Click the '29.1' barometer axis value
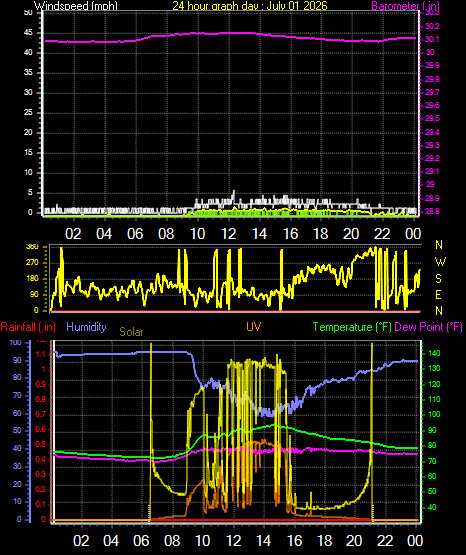Screen dimensions: 466x555 pyautogui.click(x=432, y=171)
